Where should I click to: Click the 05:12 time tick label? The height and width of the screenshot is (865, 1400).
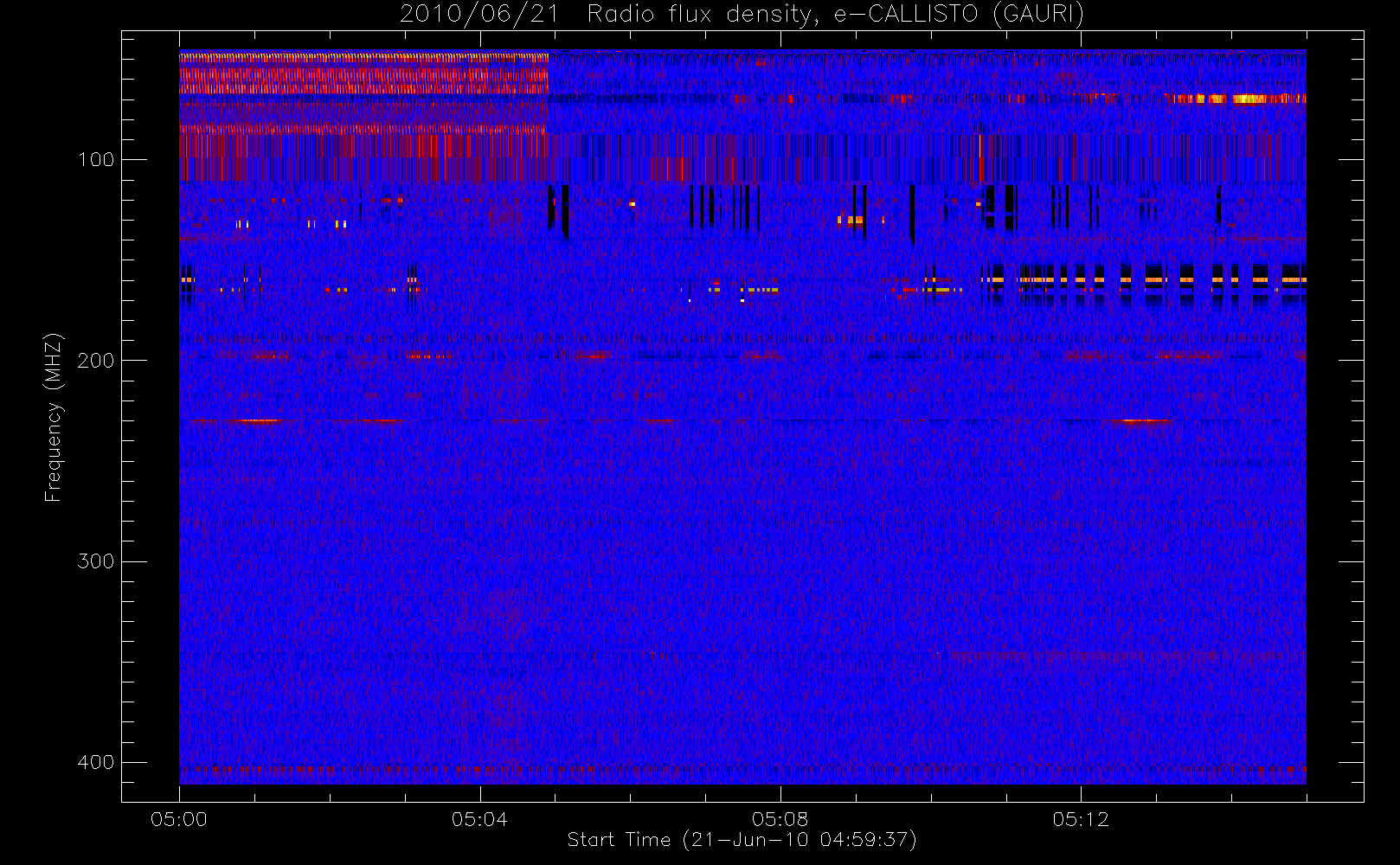[1080, 819]
